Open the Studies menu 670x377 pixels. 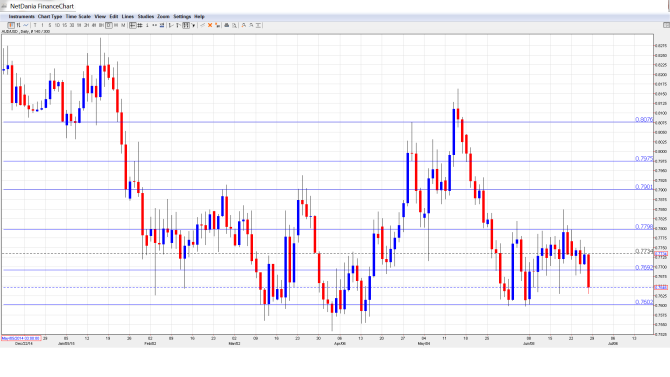pos(146,16)
